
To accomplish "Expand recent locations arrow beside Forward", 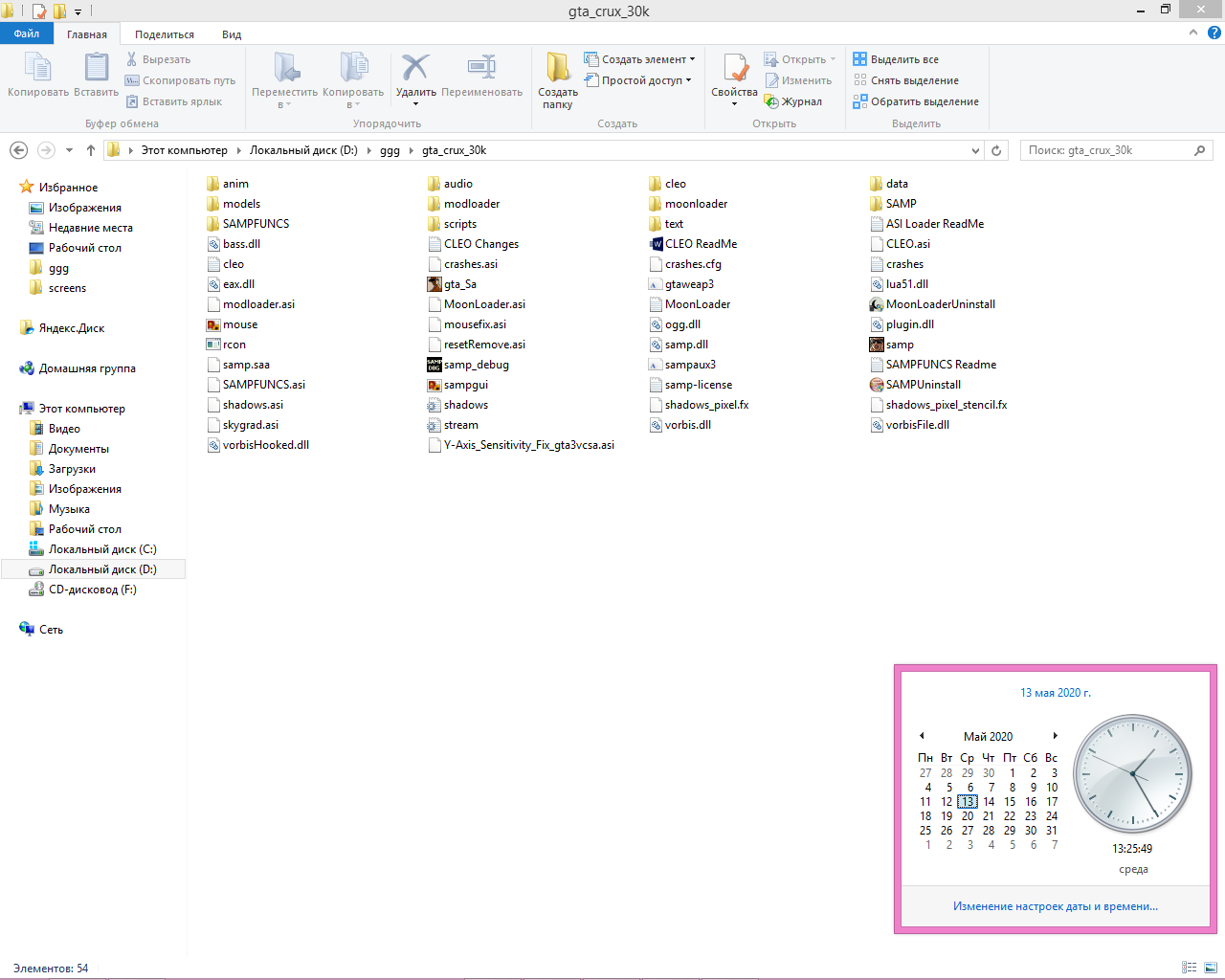I will 69,150.
